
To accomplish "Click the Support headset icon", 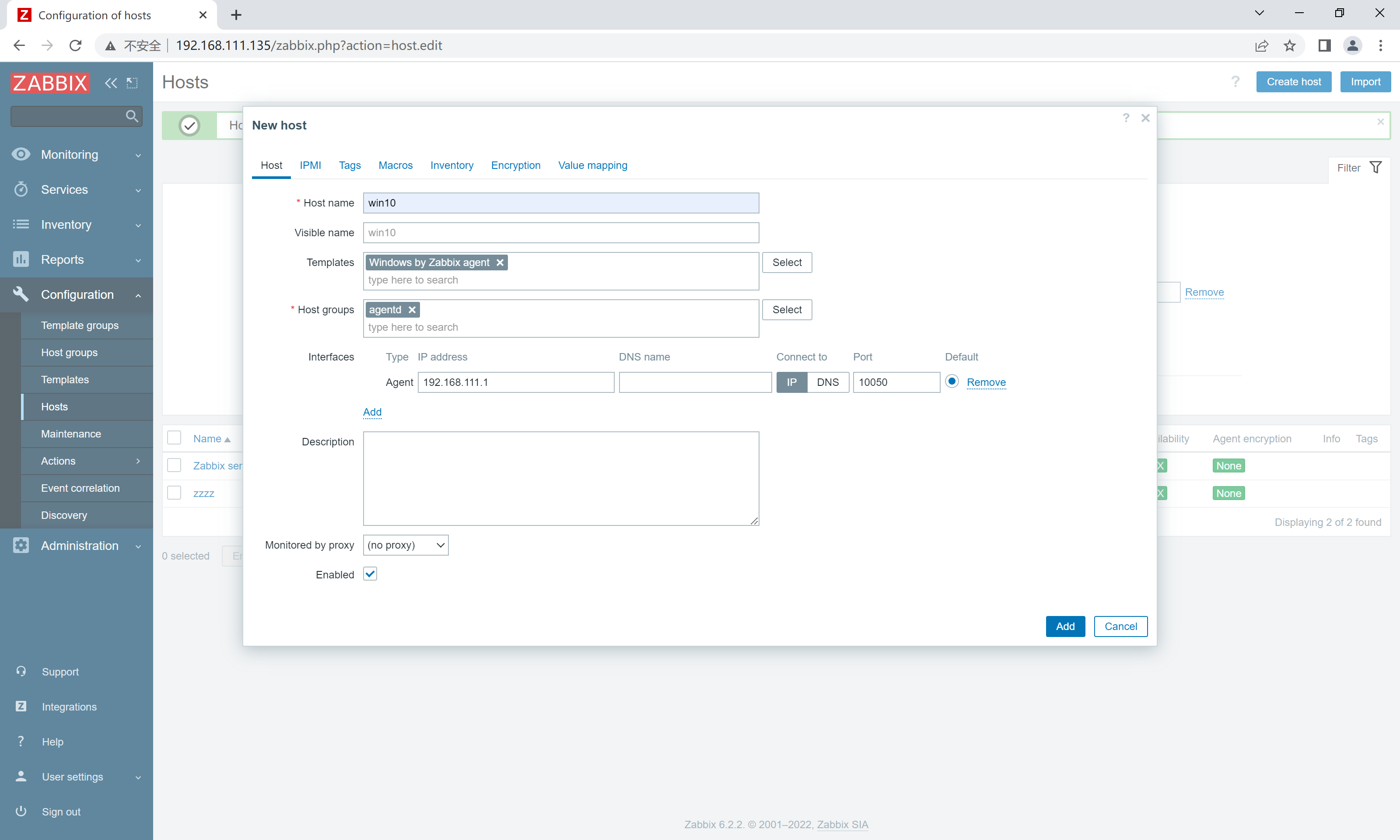I will pos(21,671).
